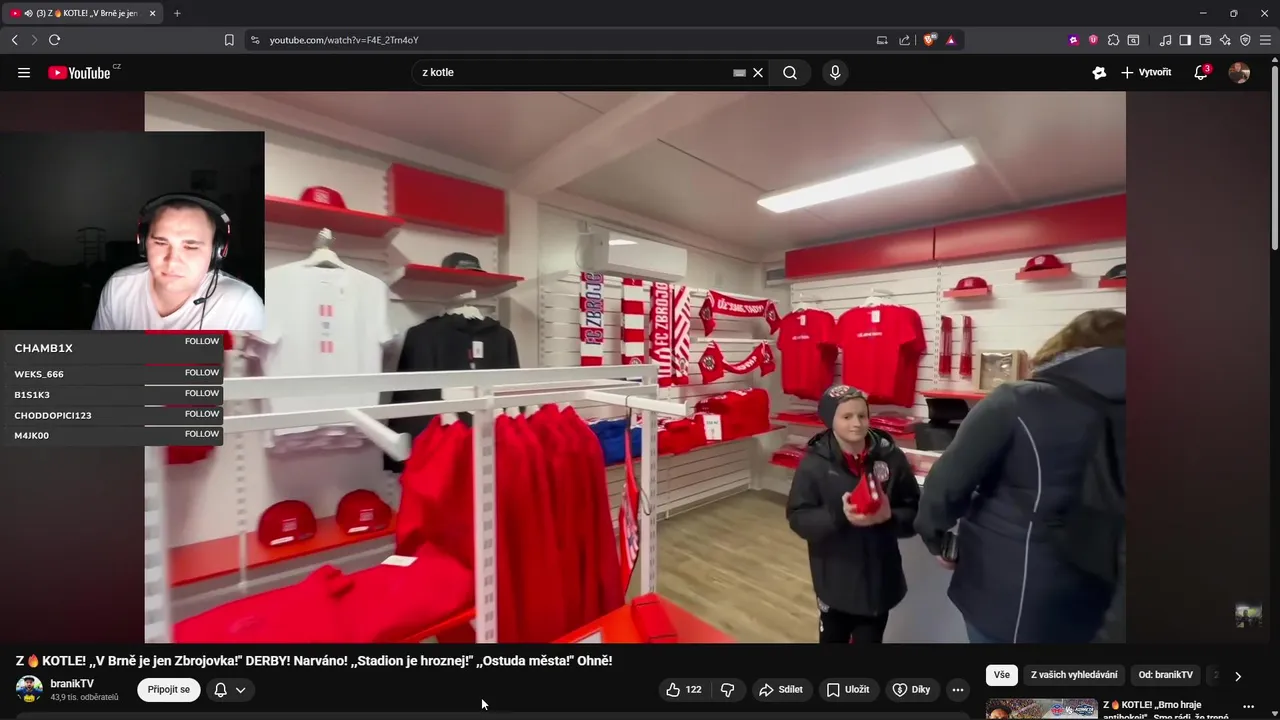1280x720 pixels.
Task: Open the Leo AI sparkle icon
Action: (1225, 40)
